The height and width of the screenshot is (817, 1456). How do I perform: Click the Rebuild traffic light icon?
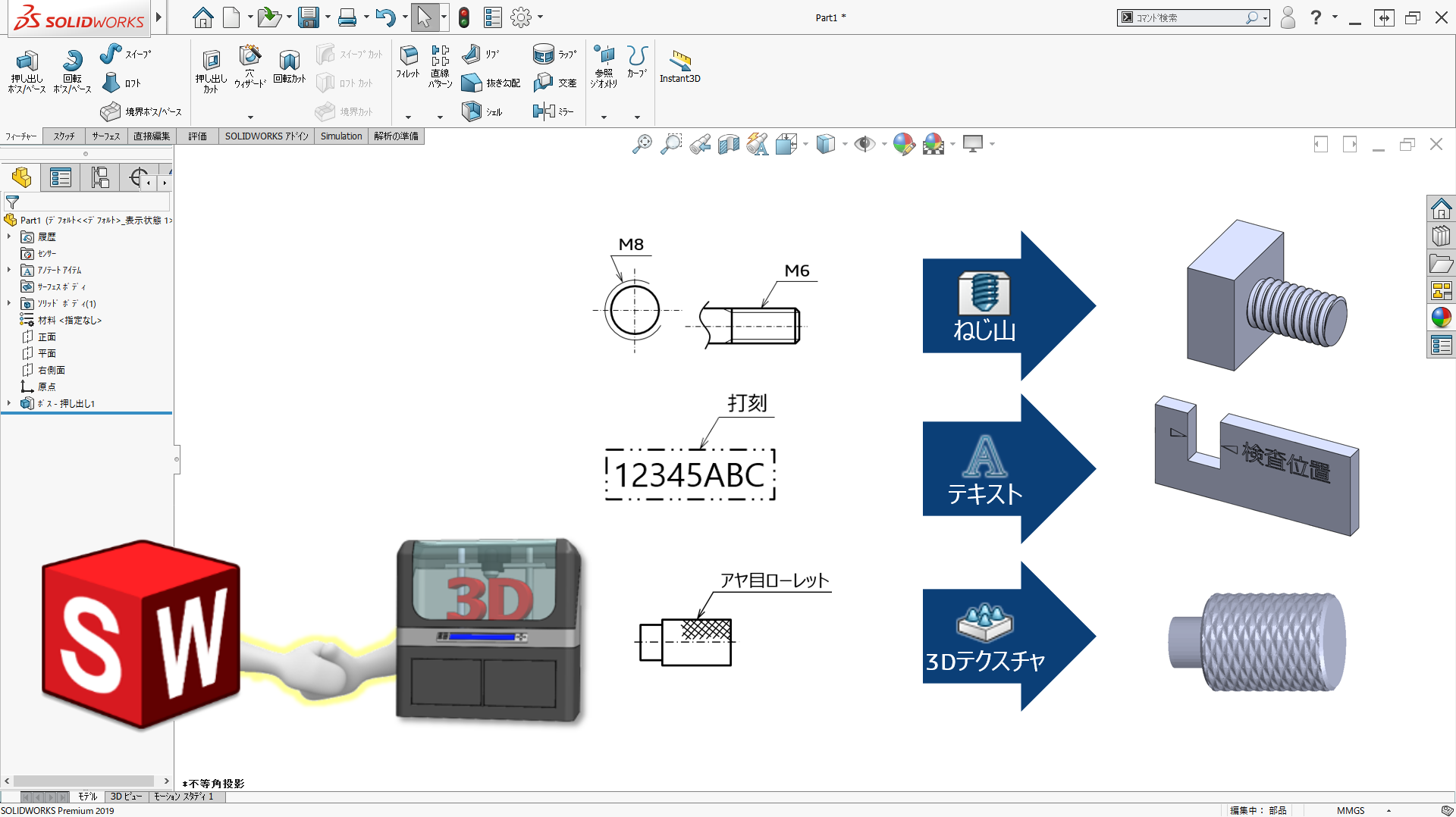click(x=464, y=17)
